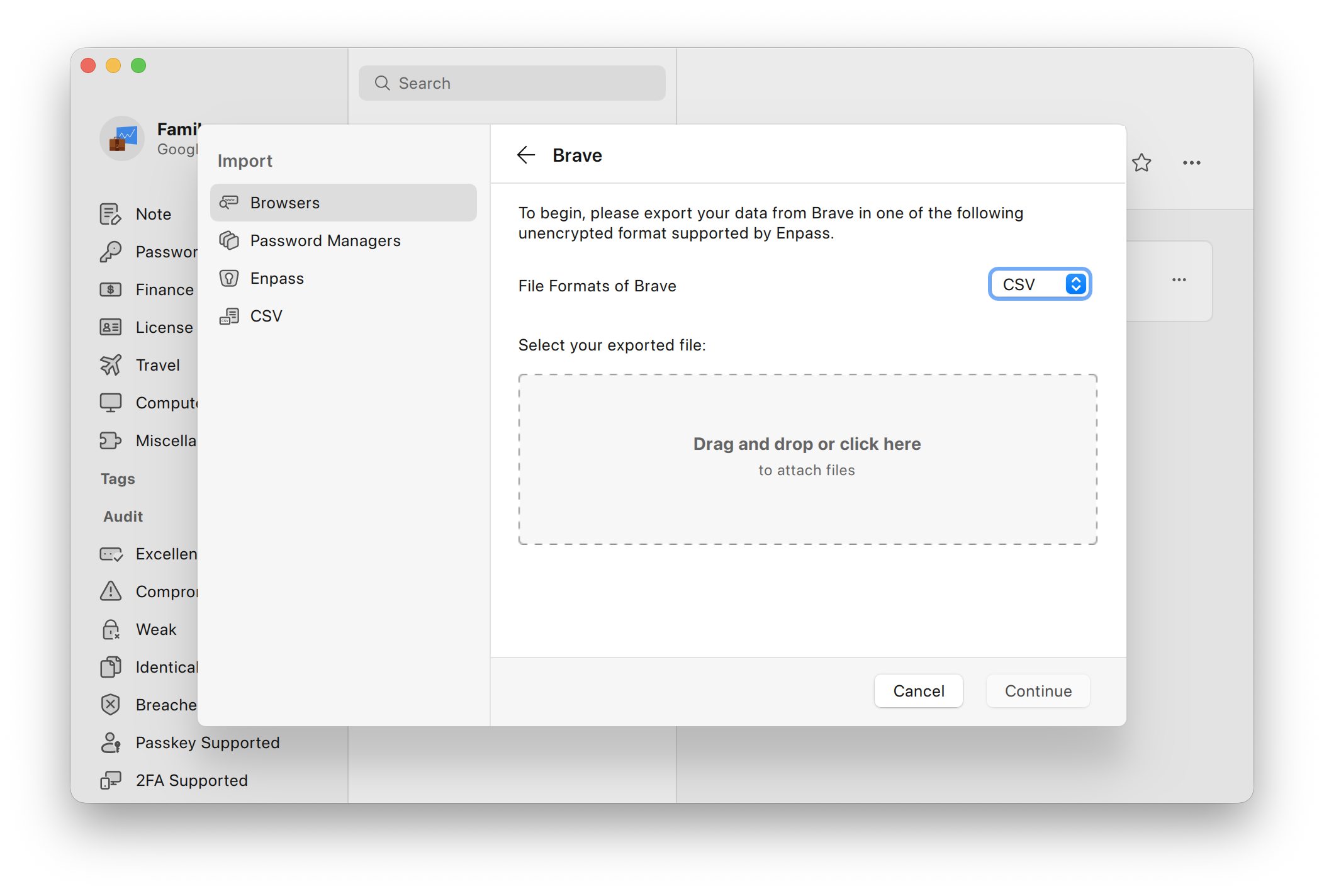
Task: Open the License category icon
Action: 111,327
